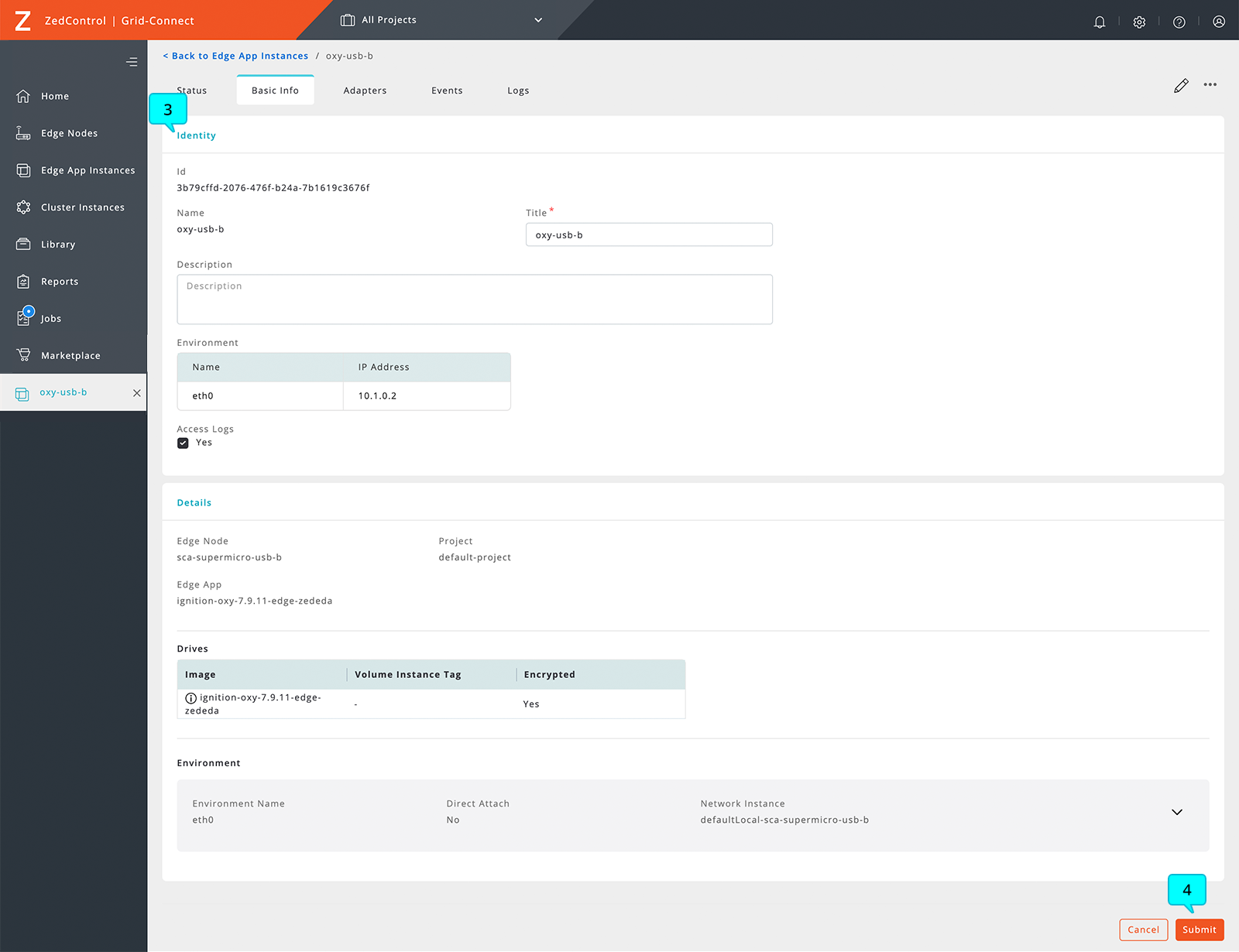Switch to the Status tab

[192, 91]
